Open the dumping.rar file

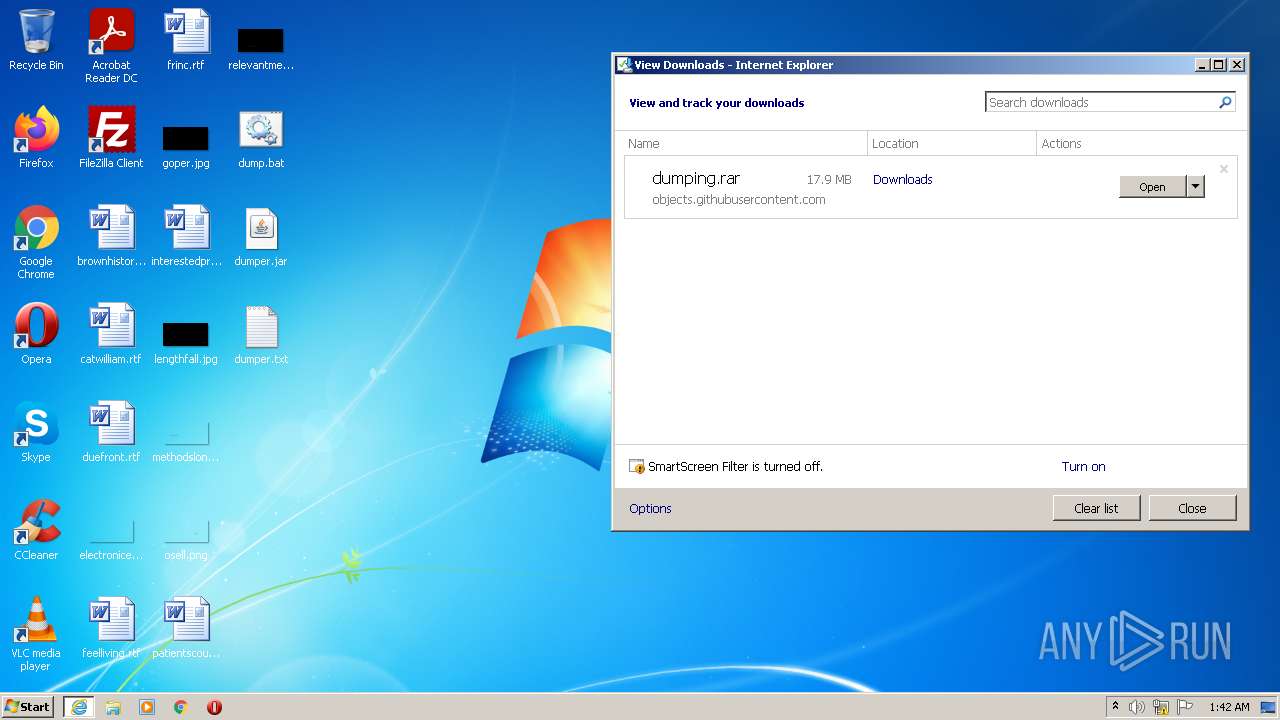tap(1152, 187)
